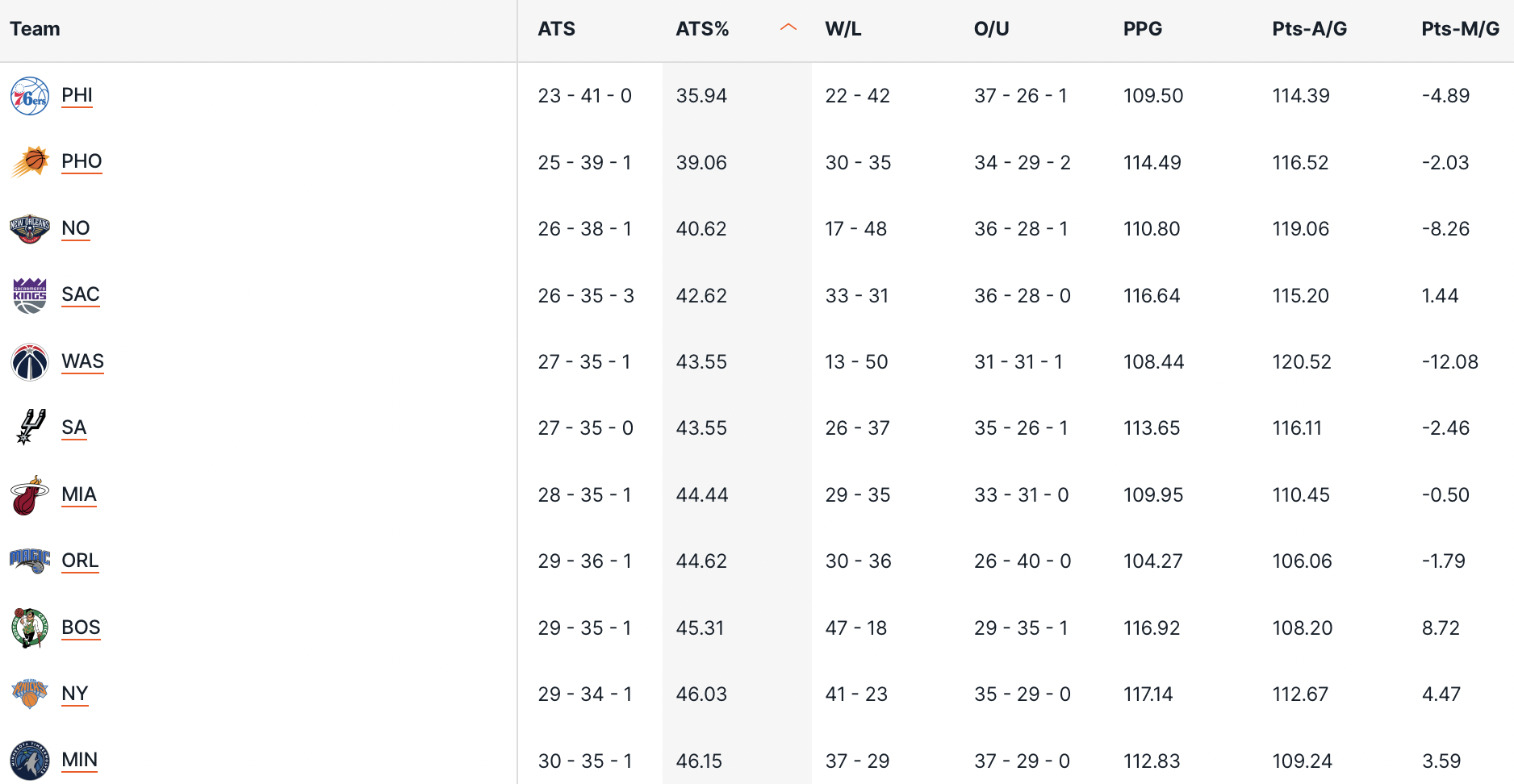
Task: Sort by the O/U column header
Action: click(991, 29)
